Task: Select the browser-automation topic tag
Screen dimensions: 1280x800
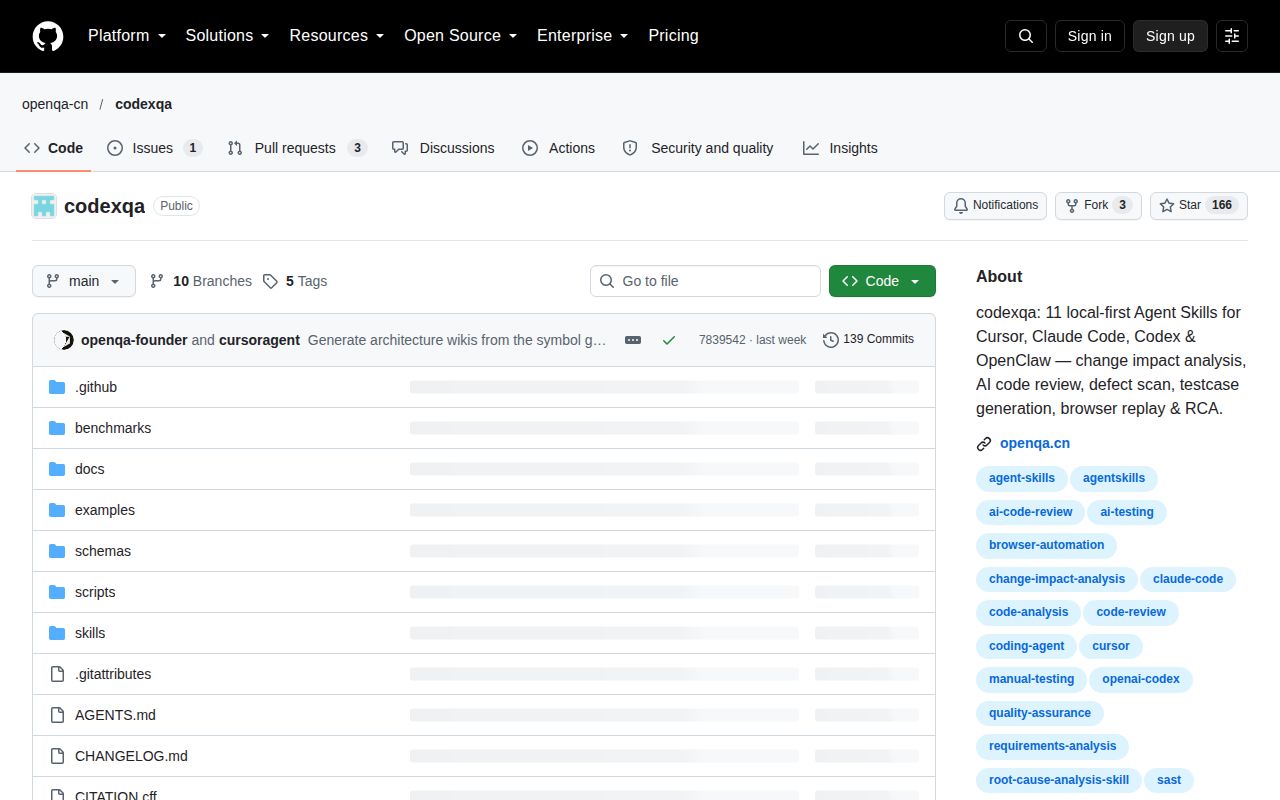Action: point(1046,545)
